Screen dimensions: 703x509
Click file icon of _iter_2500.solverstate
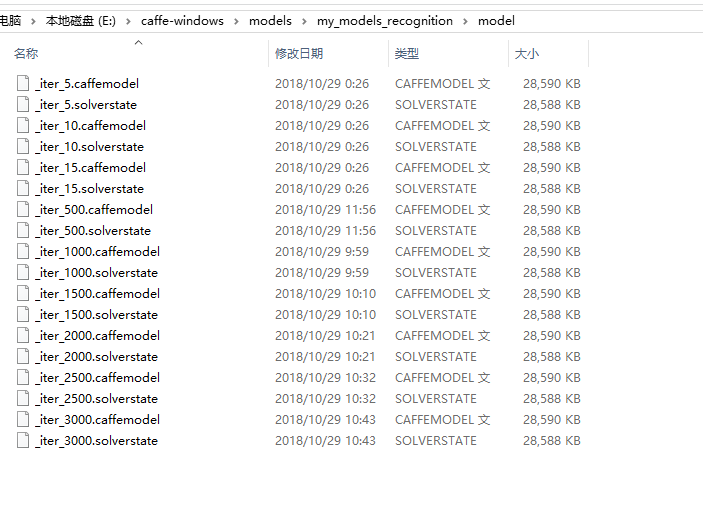coord(23,399)
